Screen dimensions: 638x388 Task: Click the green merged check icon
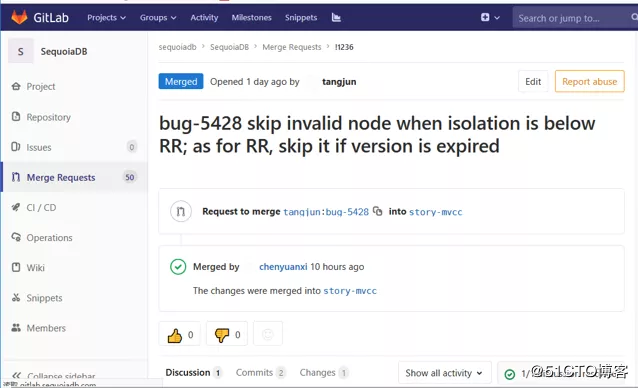[x=178, y=267]
